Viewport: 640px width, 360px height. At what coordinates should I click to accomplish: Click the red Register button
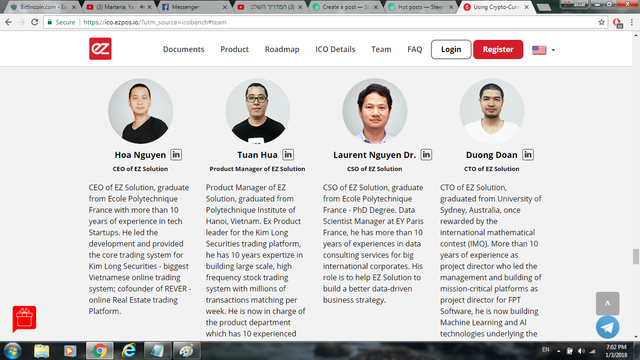coord(498,49)
